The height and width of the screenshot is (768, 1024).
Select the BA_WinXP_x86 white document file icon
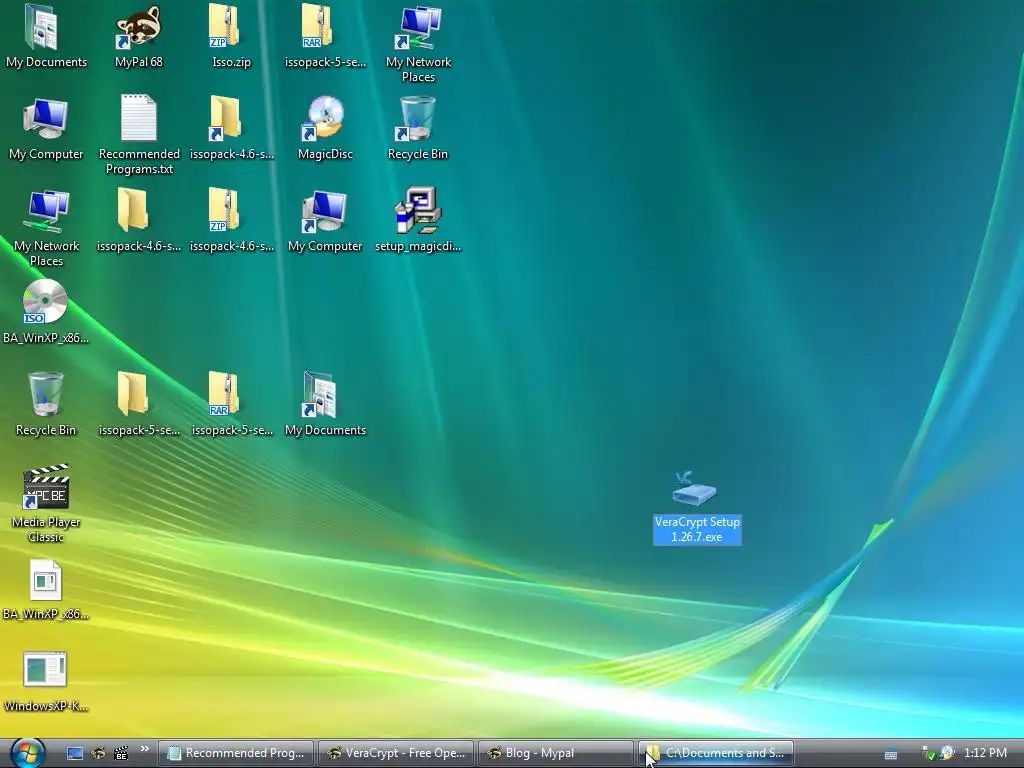(46, 590)
